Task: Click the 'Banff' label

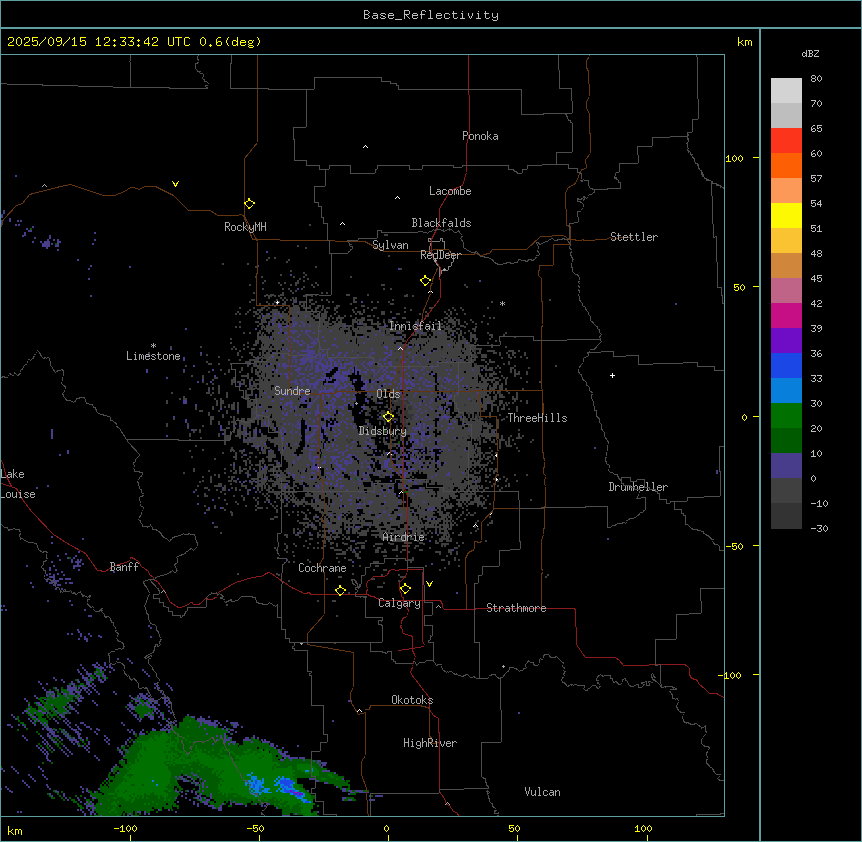Action: coord(124,567)
